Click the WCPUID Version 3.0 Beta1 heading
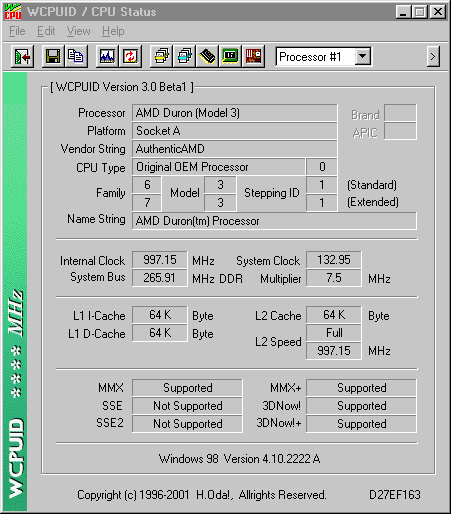The width and height of the screenshot is (451, 514). 121,87
